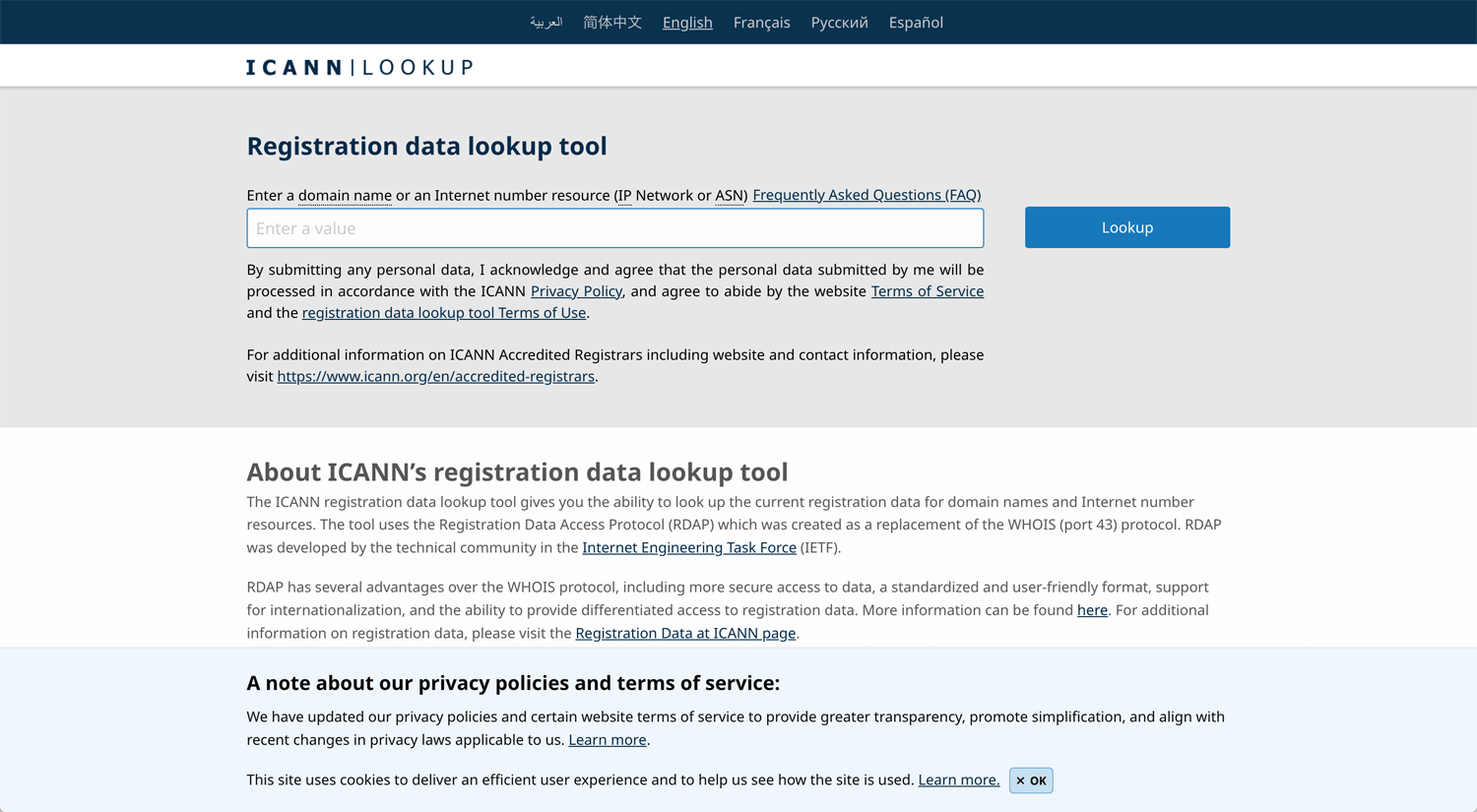Image resolution: width=1477 pixels, height=812 pixels.
Task: Focus the Enter a value field
Action: [615, 228]
